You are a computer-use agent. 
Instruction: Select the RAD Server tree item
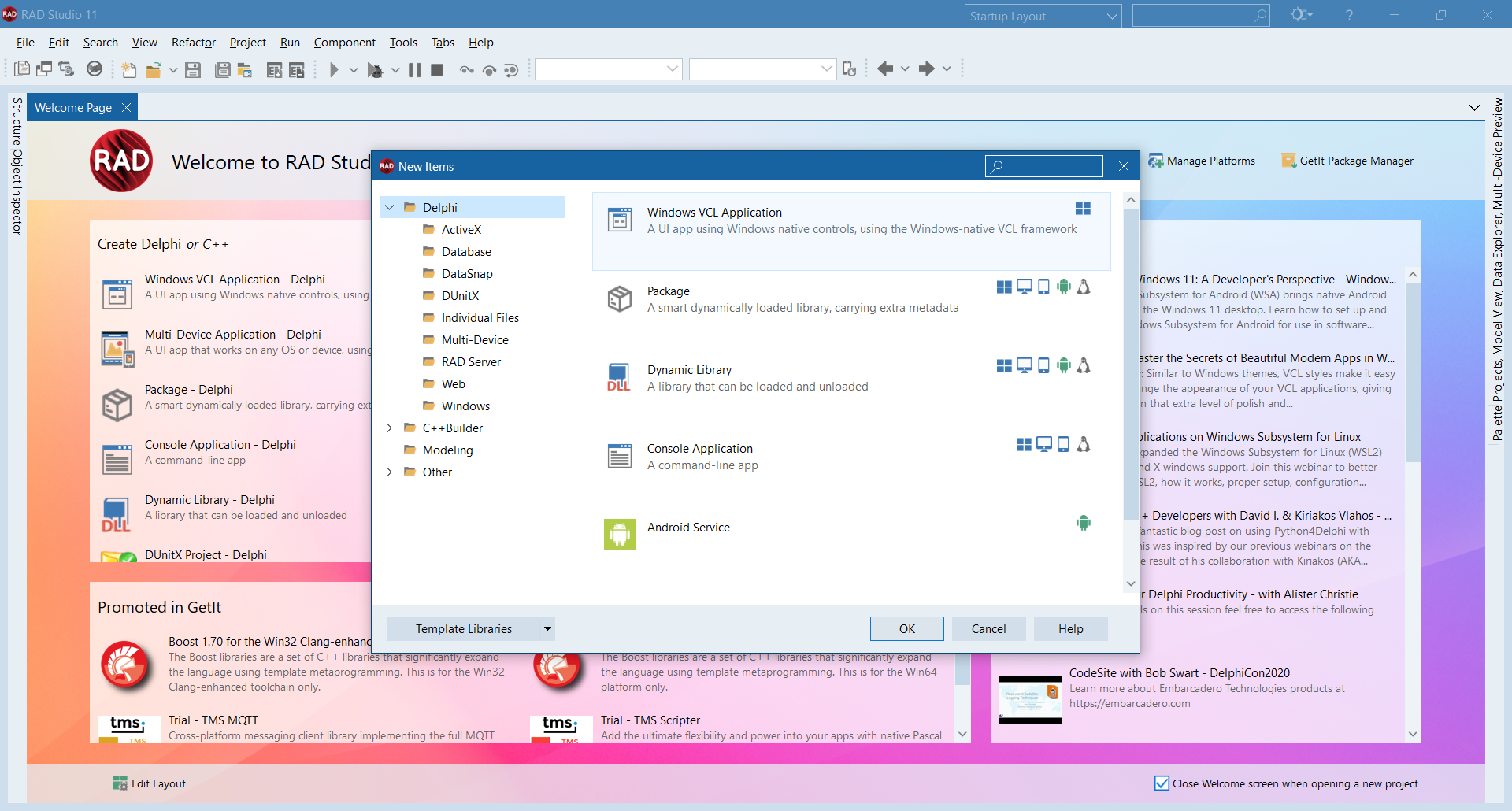pos(471,361)
